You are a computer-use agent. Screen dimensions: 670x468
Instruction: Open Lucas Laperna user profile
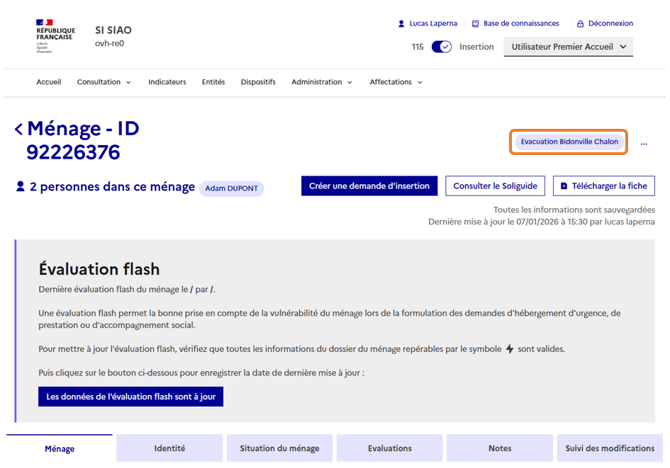pyautogui.click(x=427, y=23)
